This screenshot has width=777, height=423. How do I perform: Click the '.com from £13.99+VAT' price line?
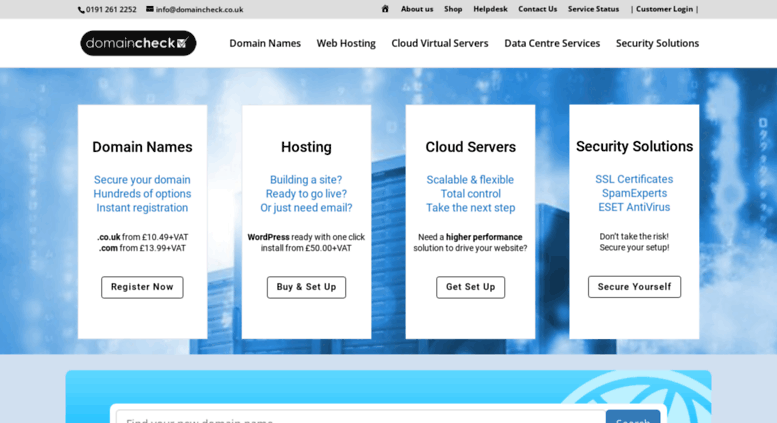coord(142,248)
